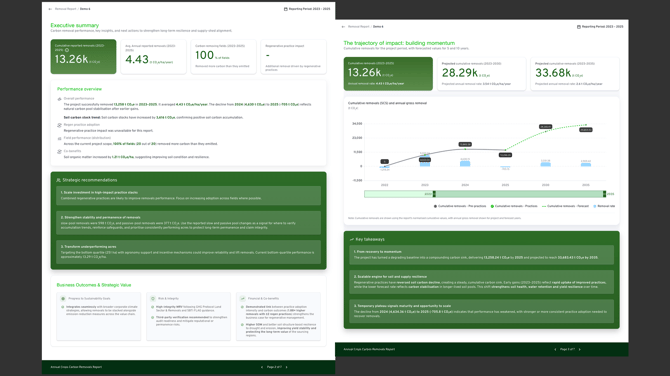
Task: Click 2026 removal rate bar in chart
Action: click(546, 164)
